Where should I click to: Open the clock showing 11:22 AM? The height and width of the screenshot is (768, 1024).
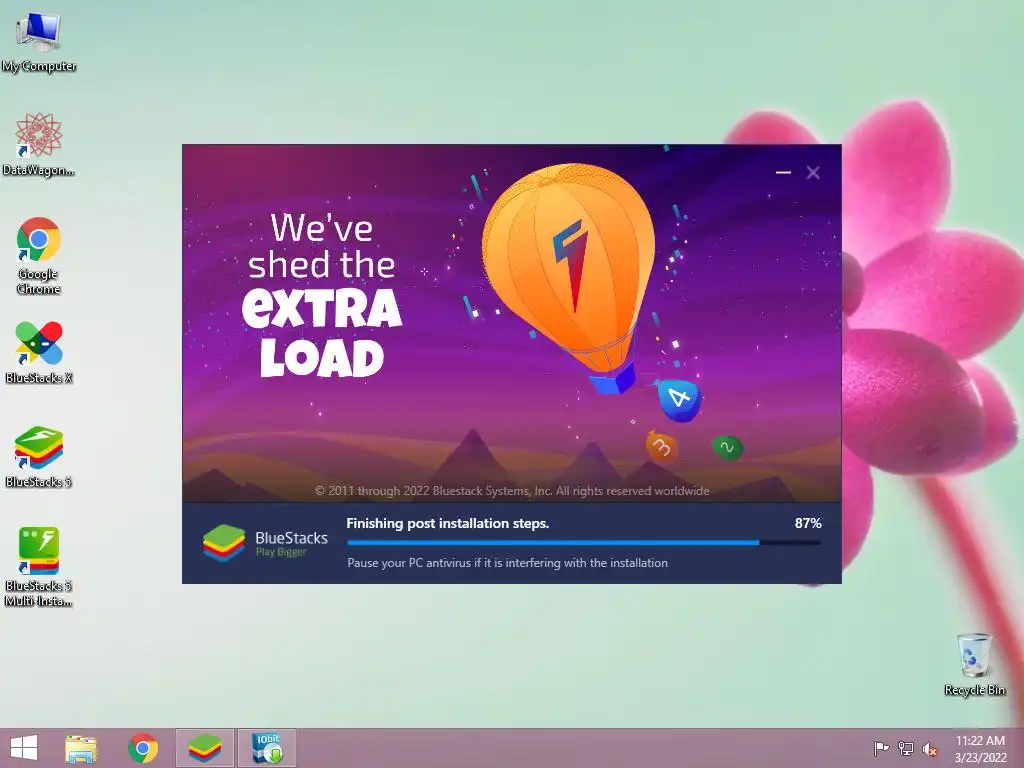pos(980,748)
